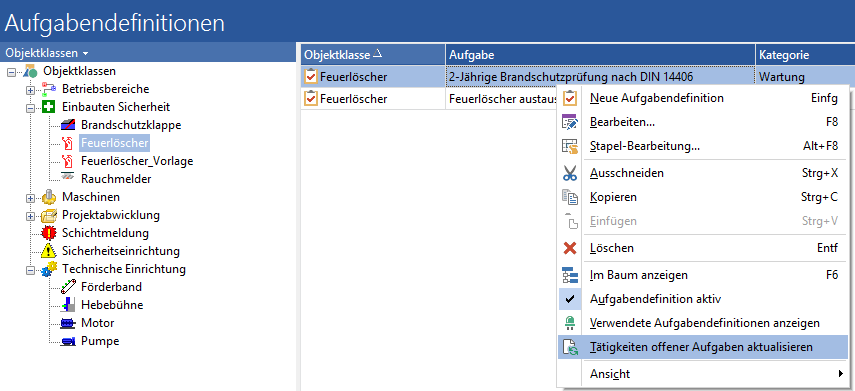
Task: Choose Tätigkeiten offener Aufgaben aktualisieren
Action: pos(703,347)
